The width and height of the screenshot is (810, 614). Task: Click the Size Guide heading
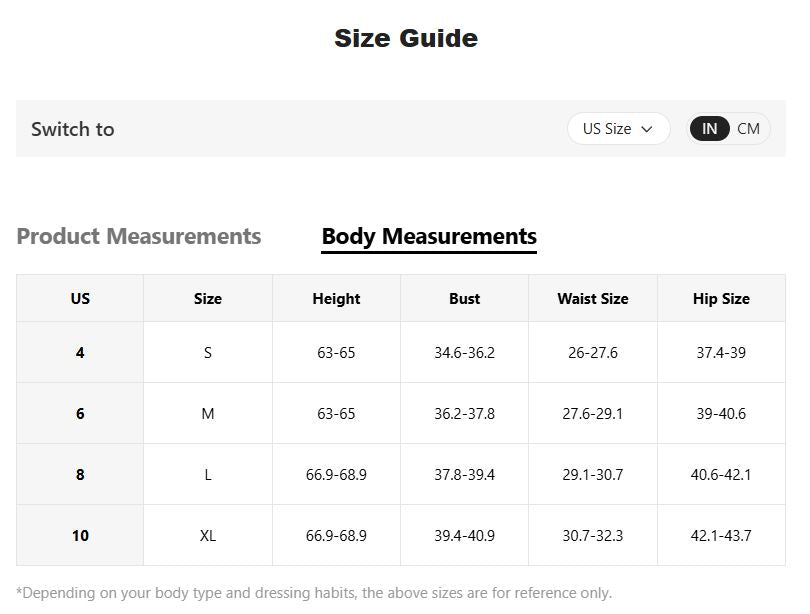pos(405,38)
